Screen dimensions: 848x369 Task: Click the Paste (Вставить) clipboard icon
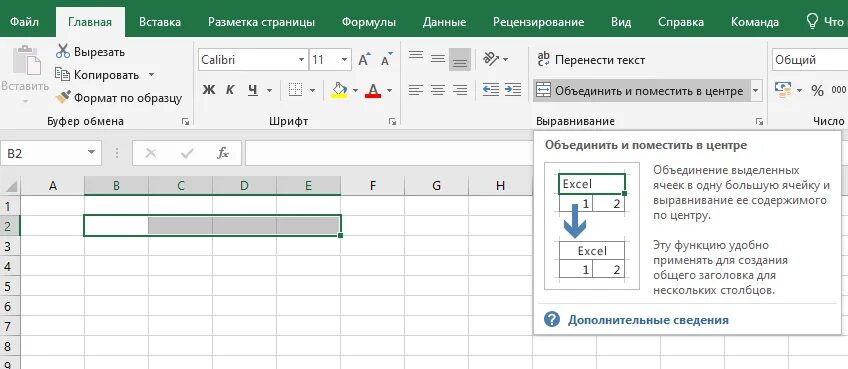point(26,60)
